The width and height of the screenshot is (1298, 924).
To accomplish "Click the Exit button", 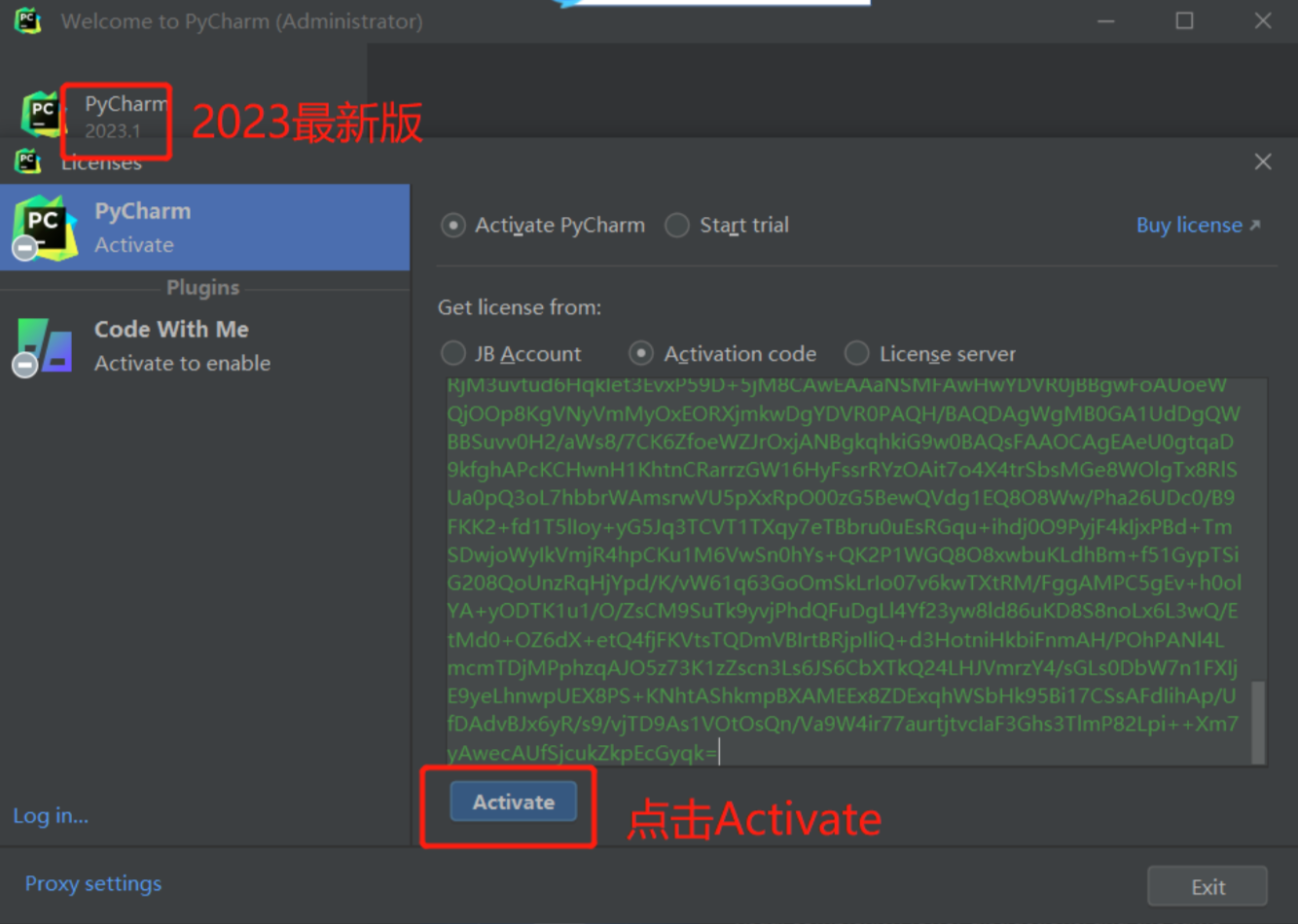I will [1208, 887].
